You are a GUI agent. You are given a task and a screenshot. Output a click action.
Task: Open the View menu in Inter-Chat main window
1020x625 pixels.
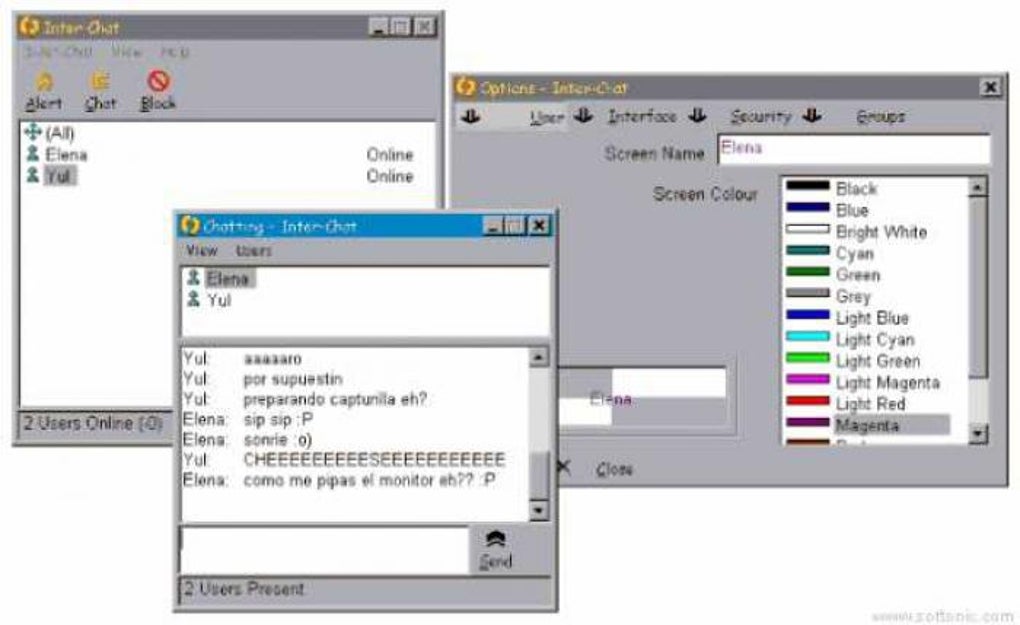pos(127,52)
